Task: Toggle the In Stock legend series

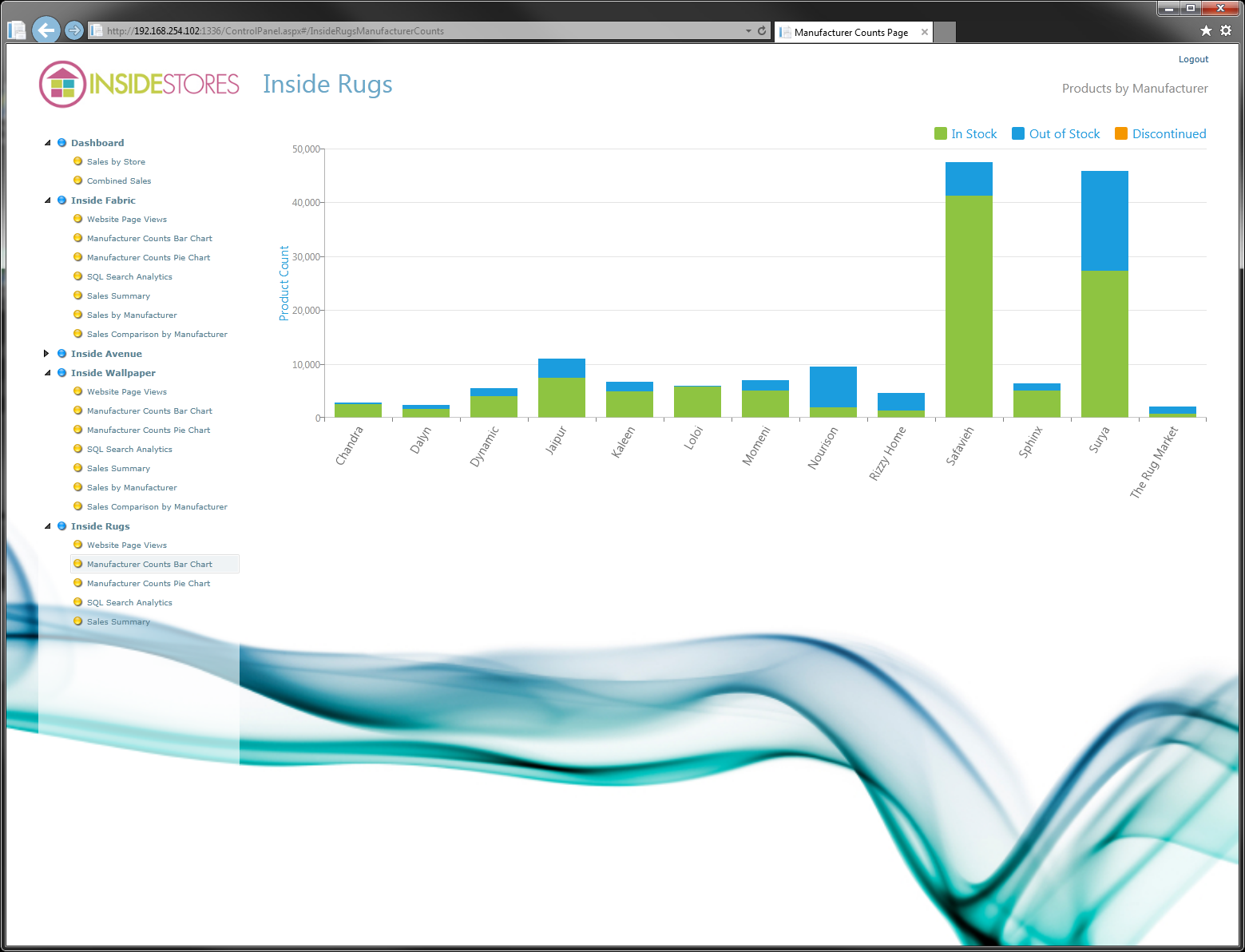Action: click(x=965, y=134)
